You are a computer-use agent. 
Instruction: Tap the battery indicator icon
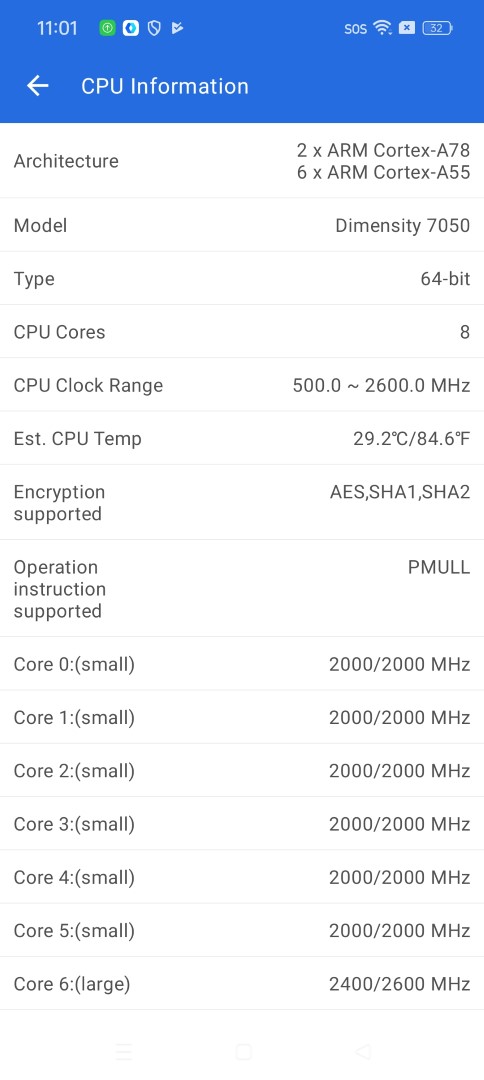437,28
